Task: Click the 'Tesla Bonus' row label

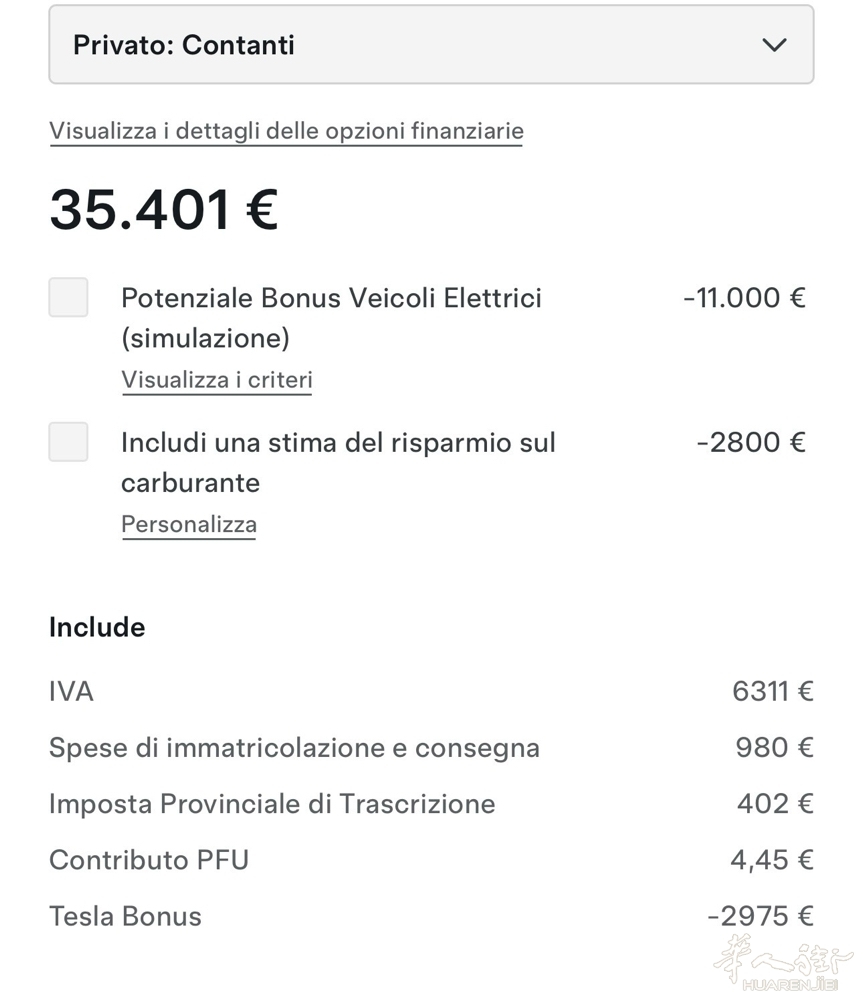Action: pyautogui.click(x=125, y=916)
